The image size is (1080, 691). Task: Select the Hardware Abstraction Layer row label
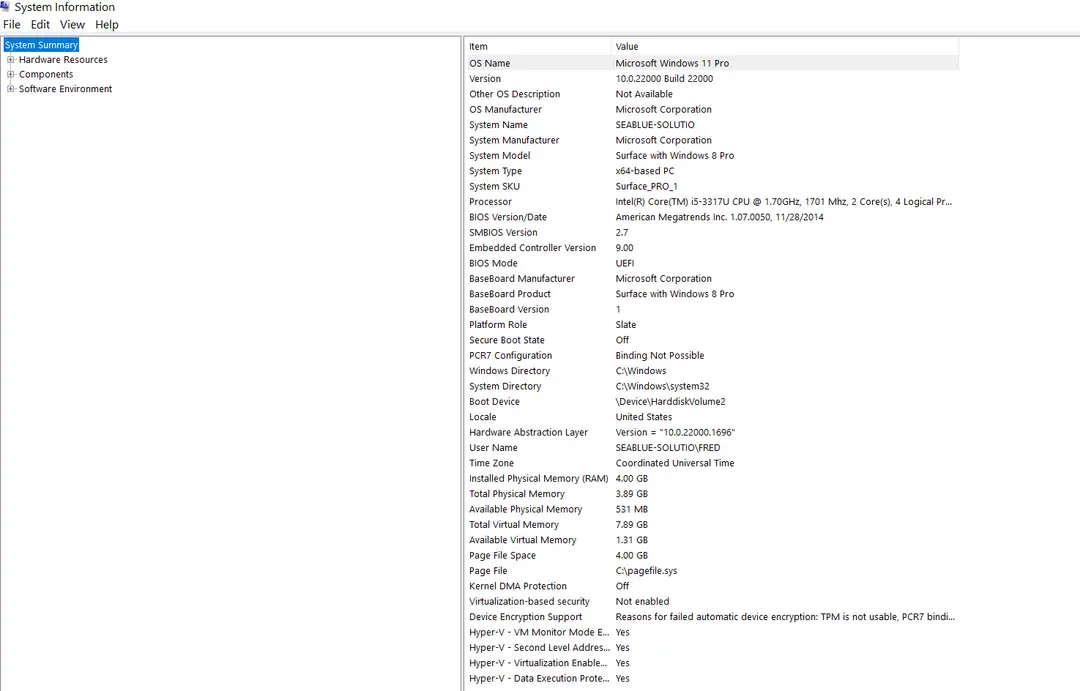pyautogui.click(x=528, y=433)
